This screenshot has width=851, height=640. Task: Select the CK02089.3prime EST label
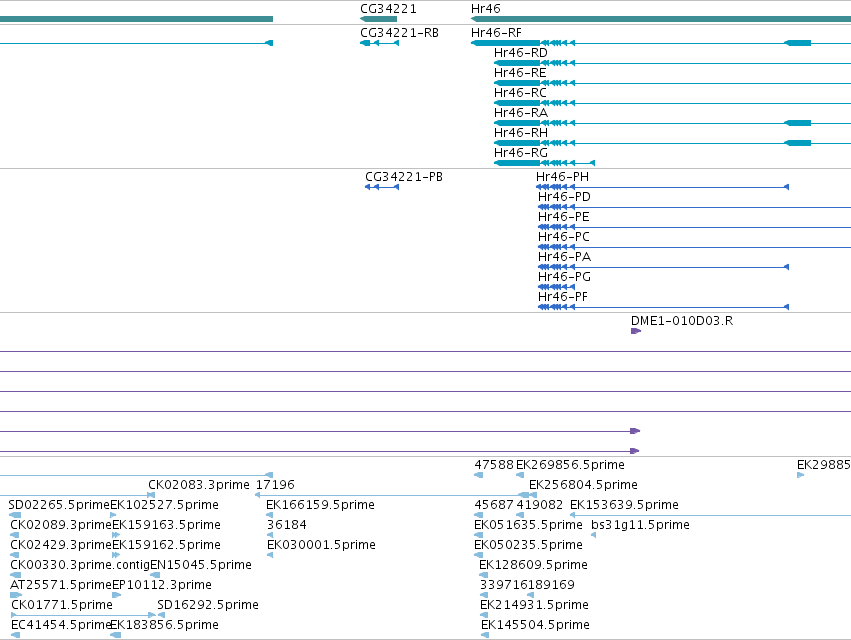[x=61, y=525]
